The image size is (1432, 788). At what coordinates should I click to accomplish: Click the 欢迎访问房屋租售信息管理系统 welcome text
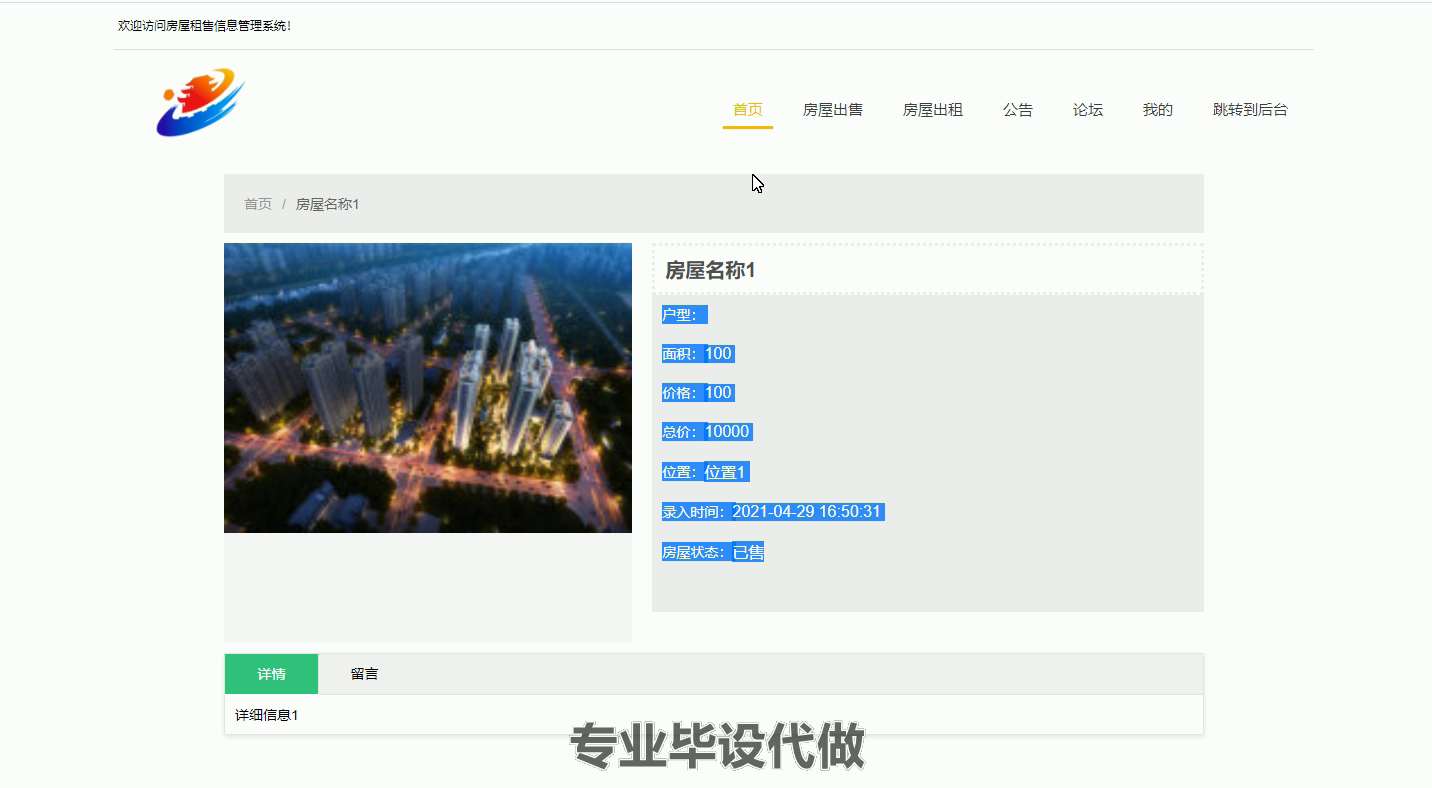click(x=204, y=26)
